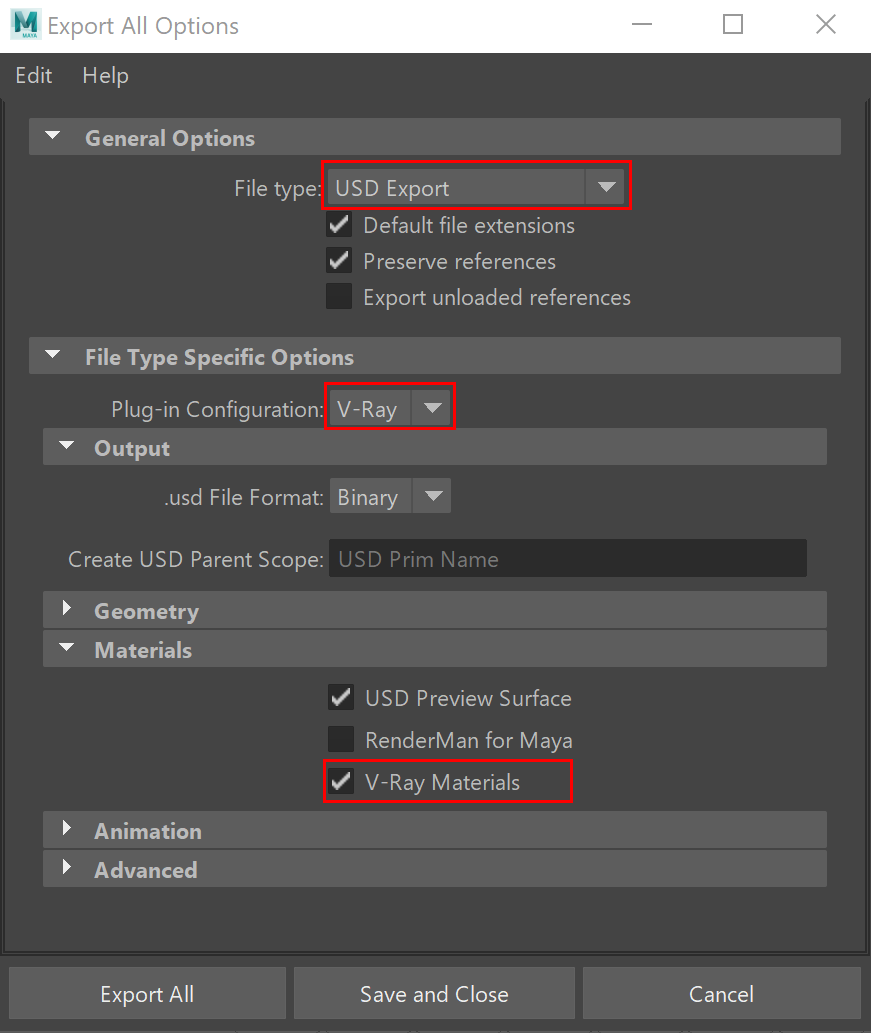Open the .usd File Format Binary dropdown
871x1033 pixels.
[390, 496]
